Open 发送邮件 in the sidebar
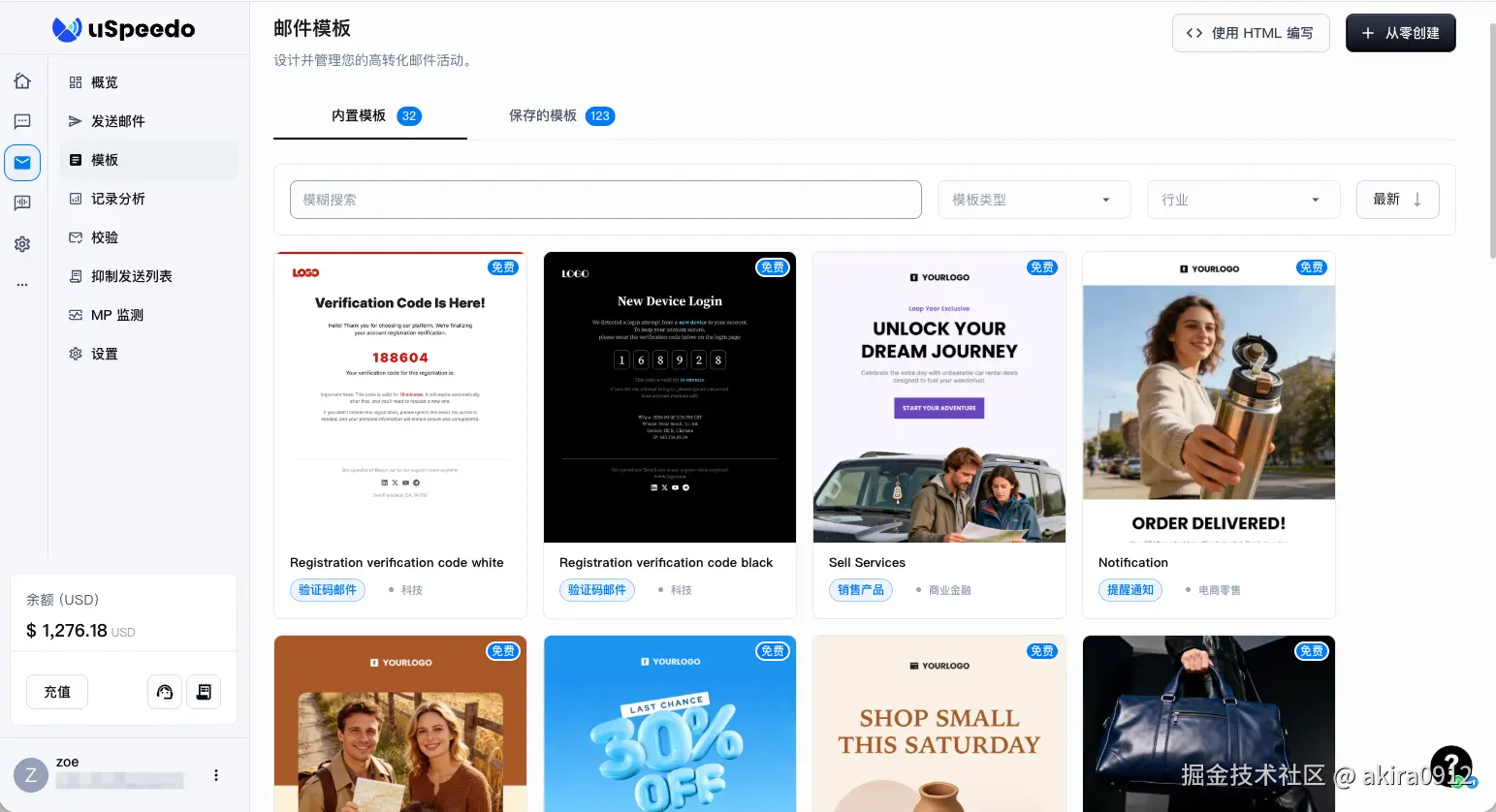1496x812 pixels. click(149, 121)
